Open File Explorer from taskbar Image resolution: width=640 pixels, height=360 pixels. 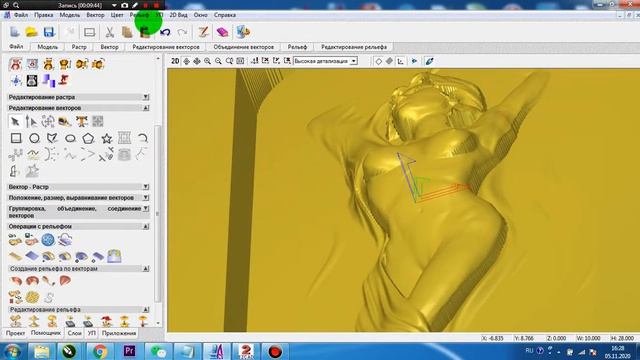tap(41, 351)
